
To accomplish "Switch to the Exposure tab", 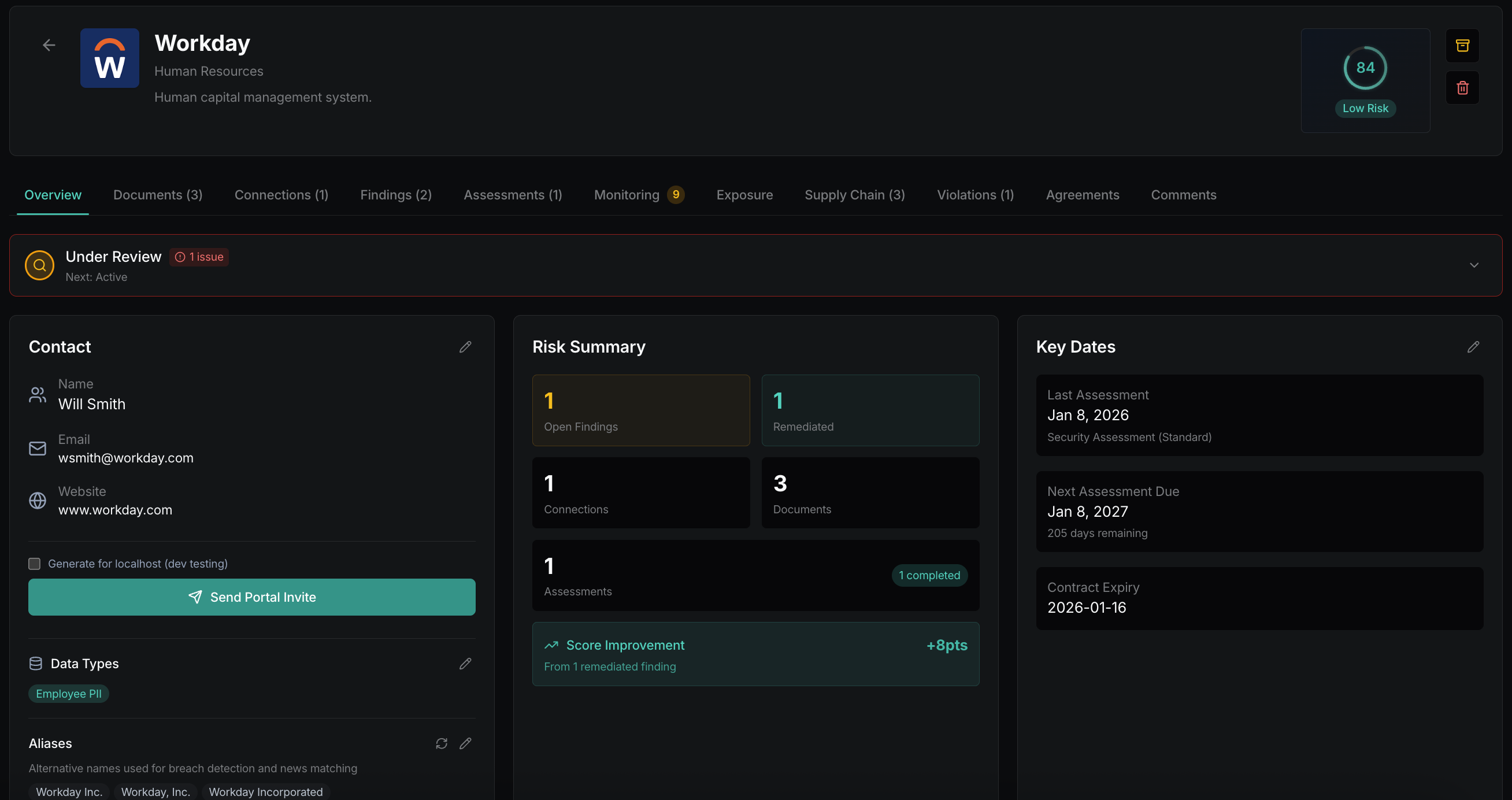I will [744, 195].
